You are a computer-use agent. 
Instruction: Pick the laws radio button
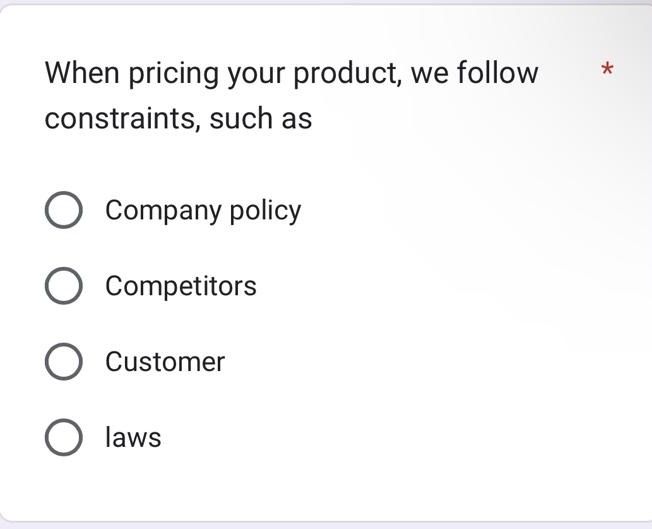click(x=63, y=438)
